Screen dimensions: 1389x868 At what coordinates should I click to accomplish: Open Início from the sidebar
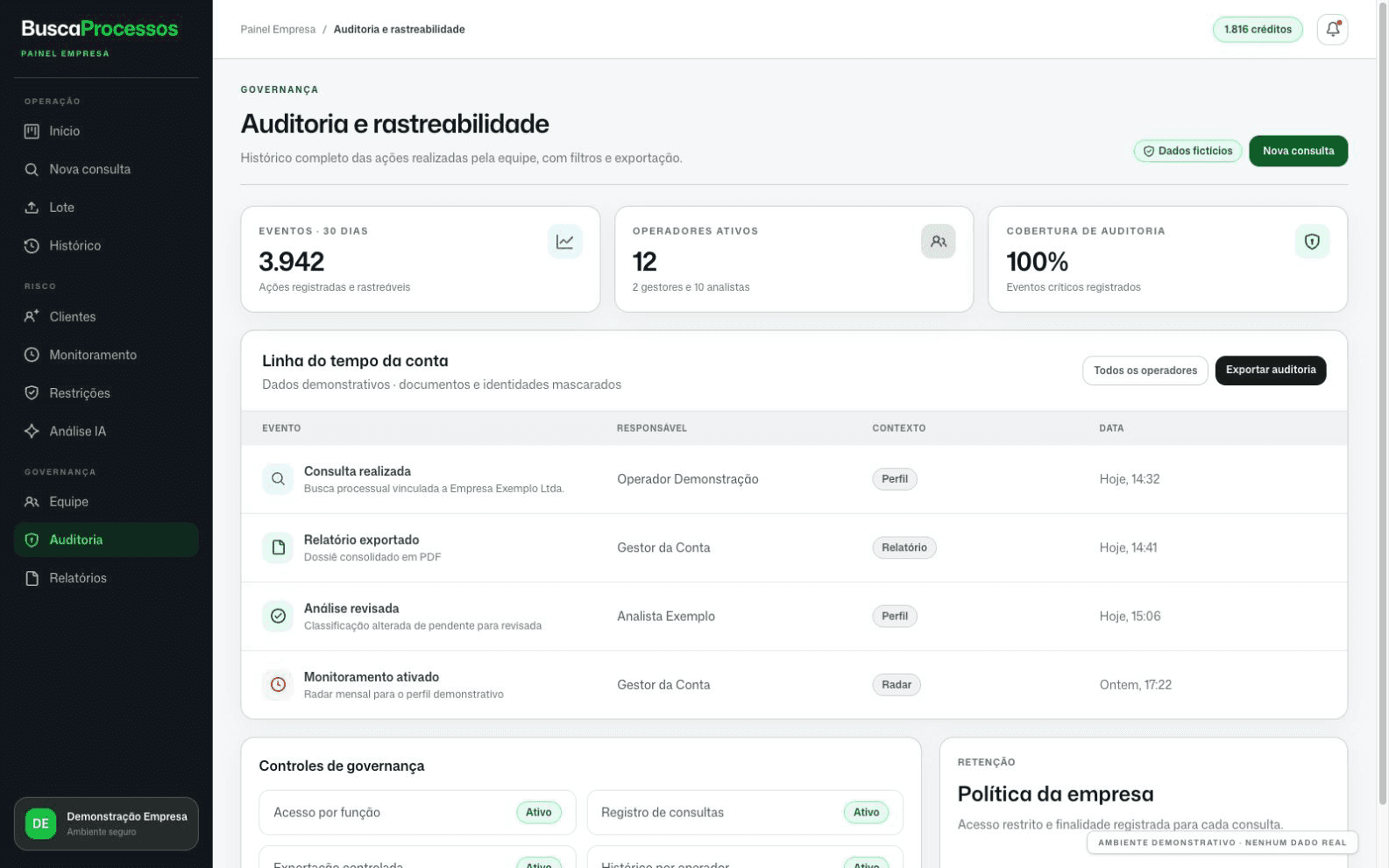tap(106, 131)
